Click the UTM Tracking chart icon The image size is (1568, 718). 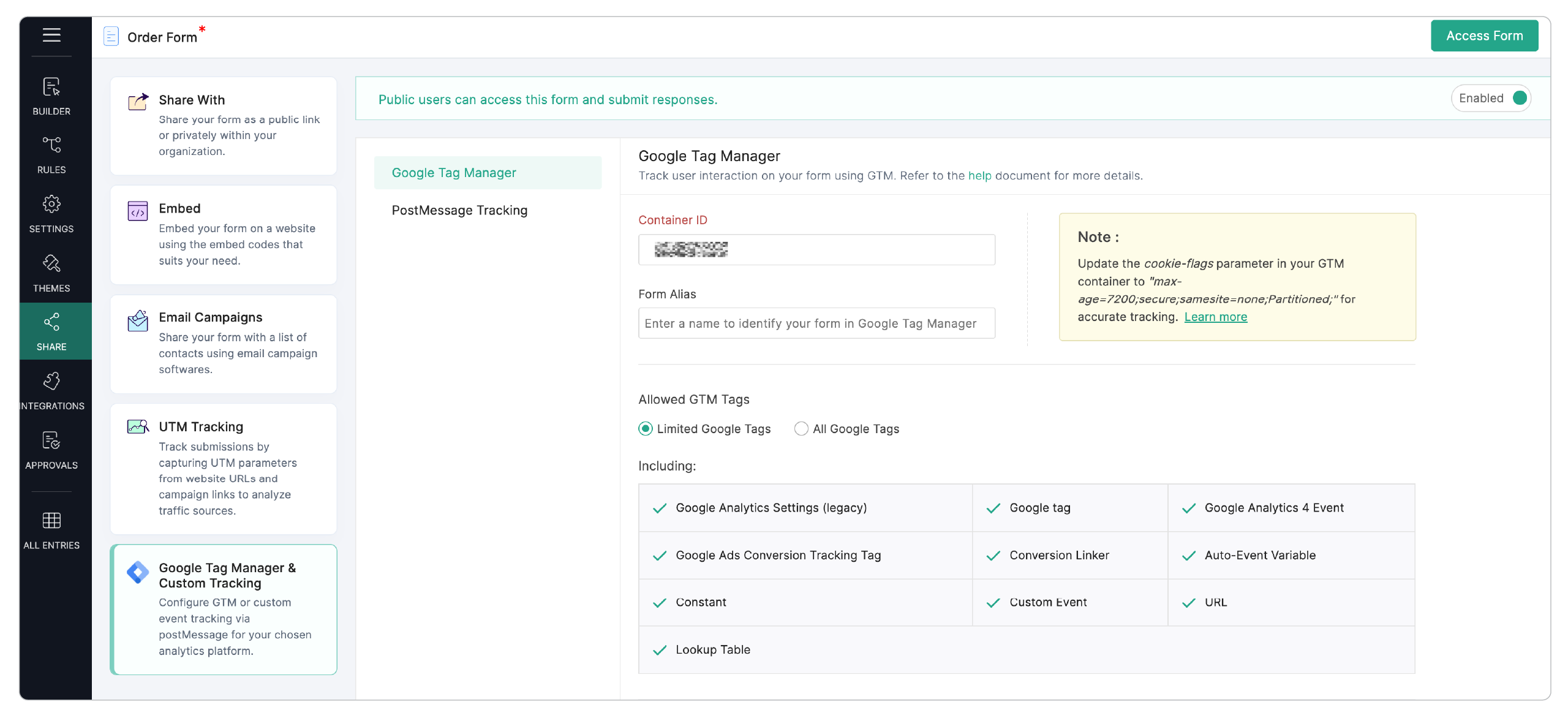coord(138,428)
